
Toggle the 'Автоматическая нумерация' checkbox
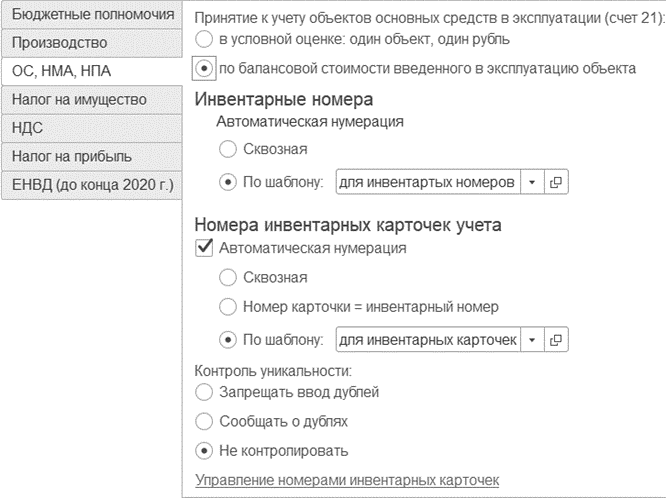[x=204, y=248]
